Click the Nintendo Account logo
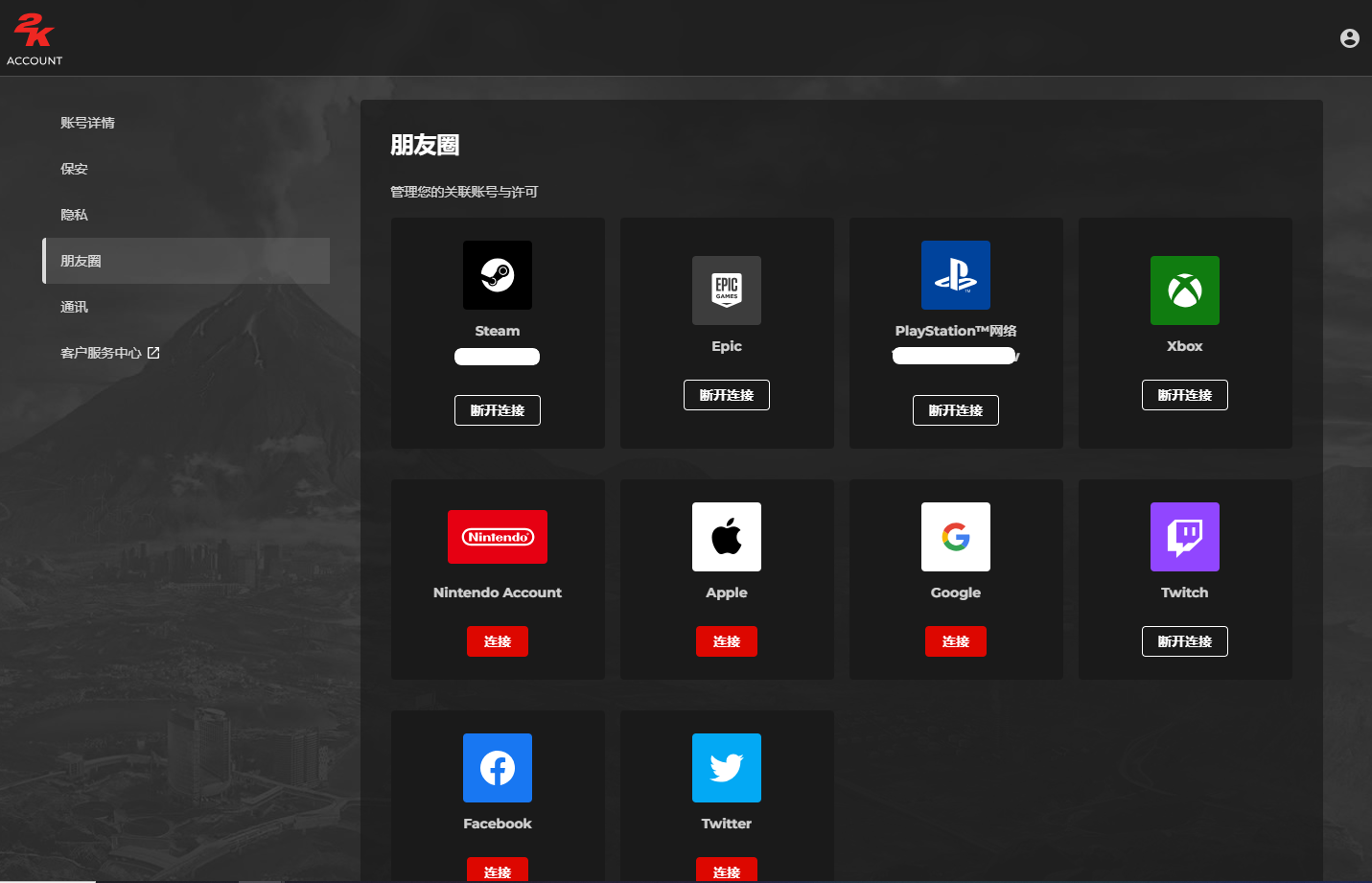 click(498, 537)
